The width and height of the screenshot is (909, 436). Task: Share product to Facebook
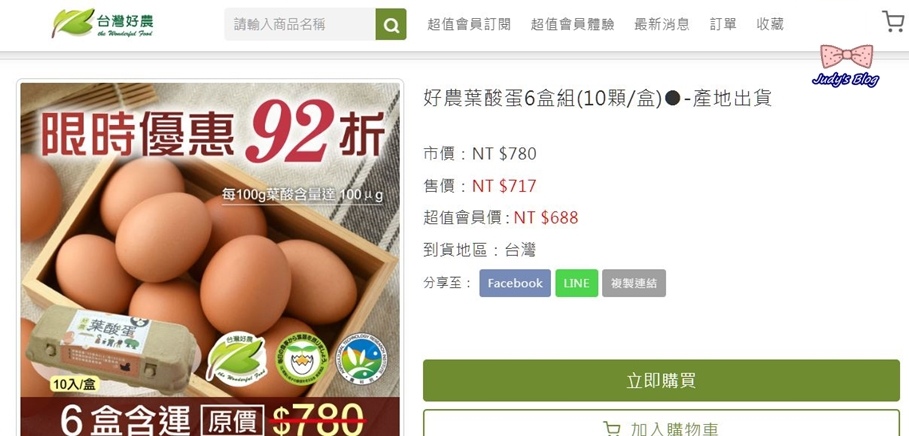[515, 283]
